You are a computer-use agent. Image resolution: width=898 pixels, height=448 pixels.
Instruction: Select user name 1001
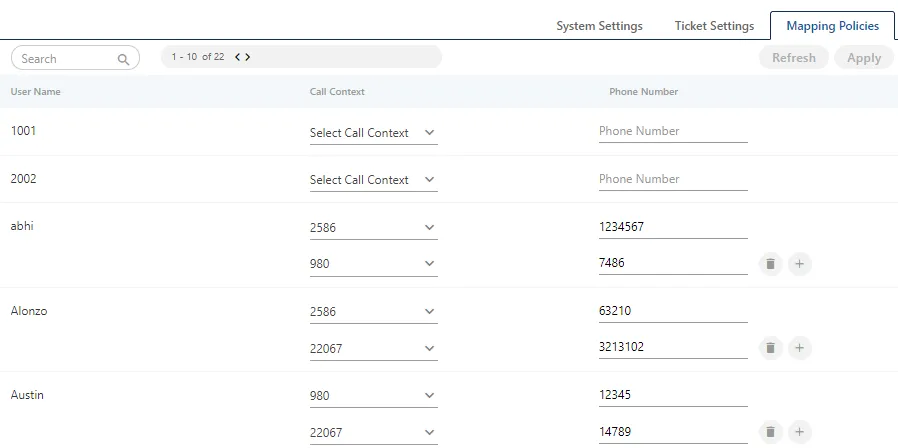[x=23, y=131]
